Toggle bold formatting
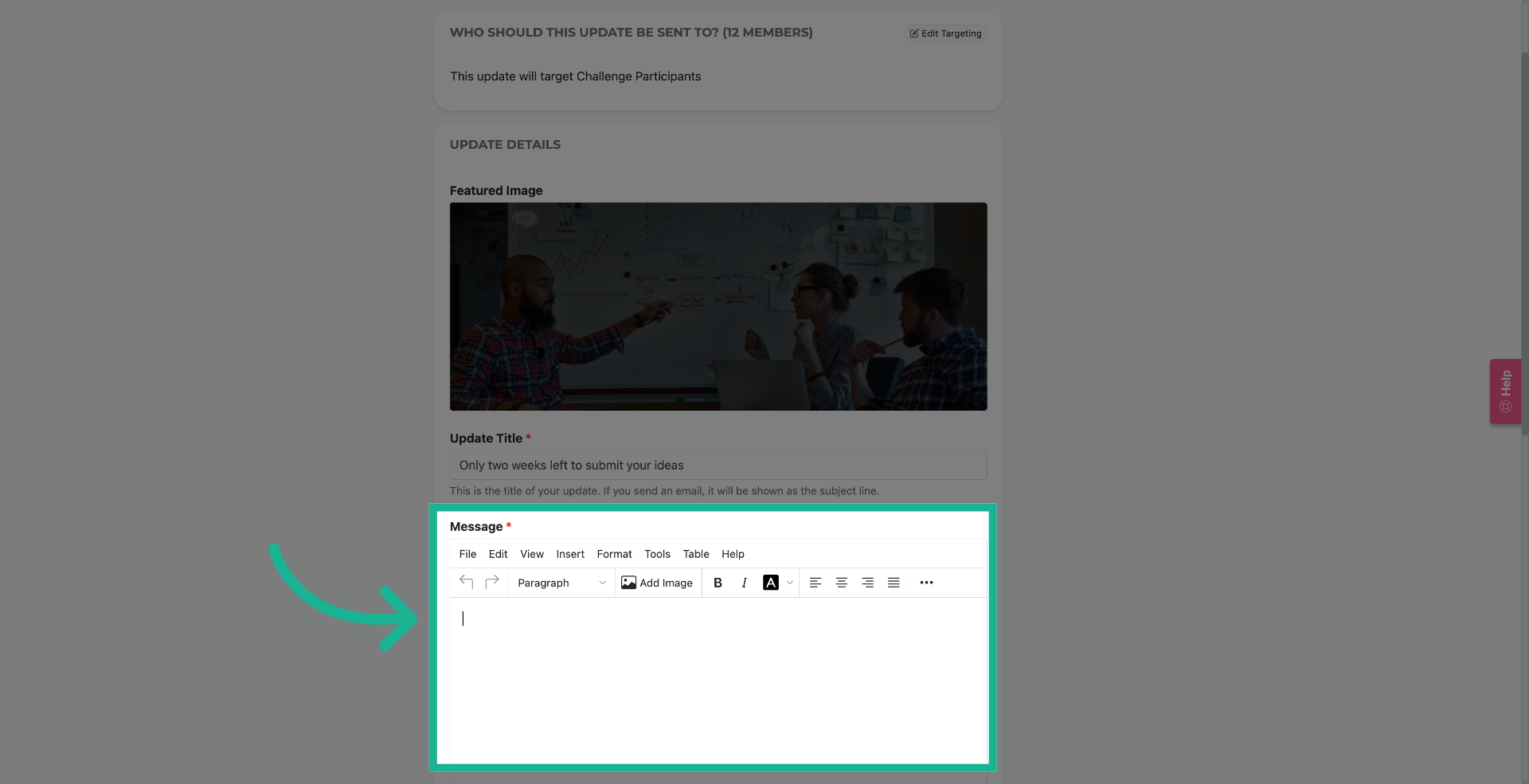This screenshot has width=1529, height=784. pyautogui.click(x=718, y=583)
